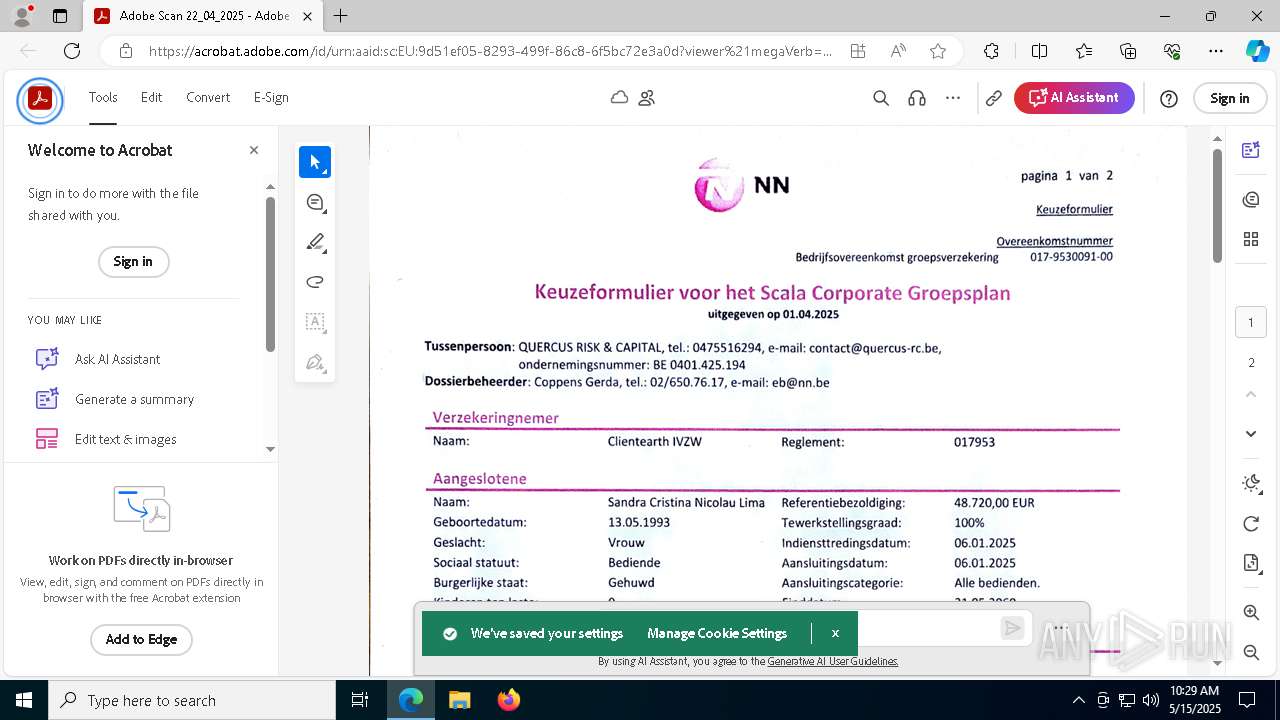Click the Add to Edge button
Screen dimensions: 1280x720
141,639
